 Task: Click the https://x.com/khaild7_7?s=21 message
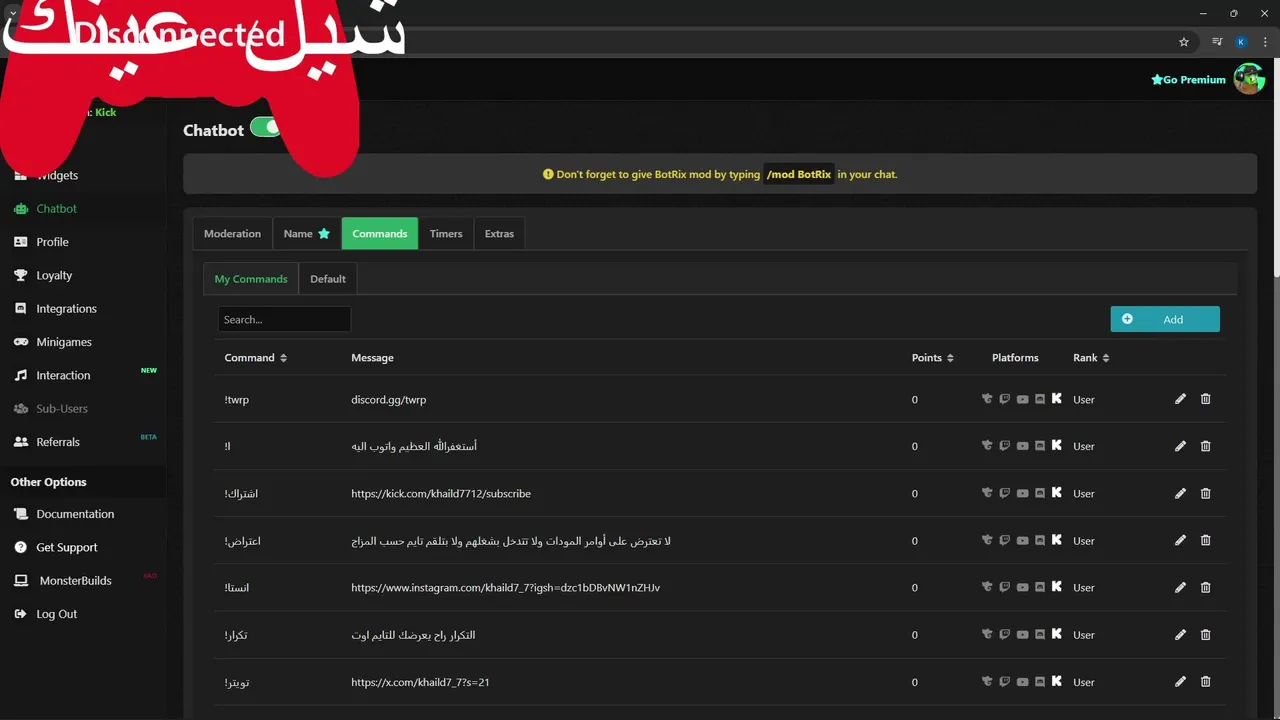(420, 682)
